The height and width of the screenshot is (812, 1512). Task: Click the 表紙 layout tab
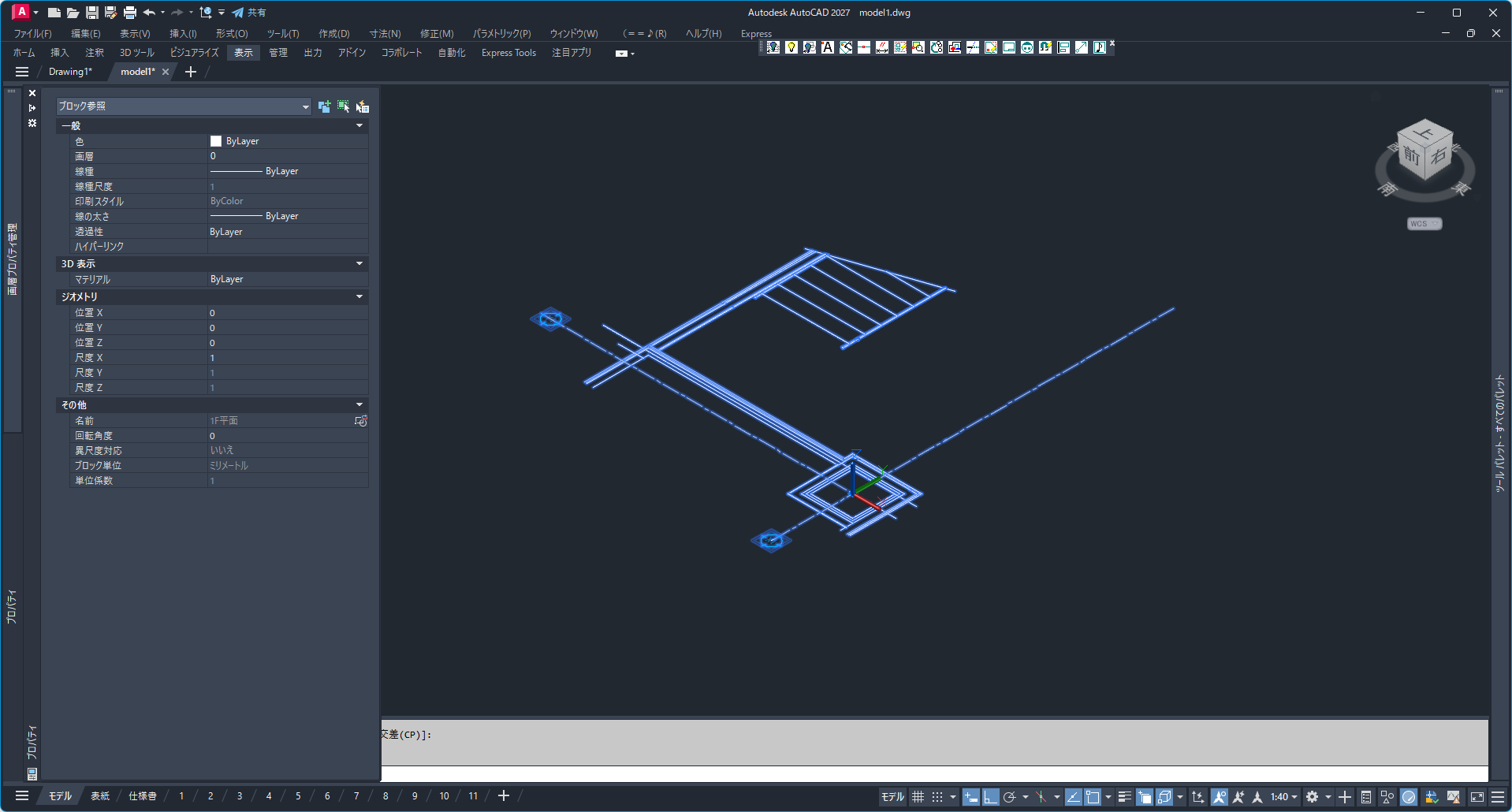(x=100, y=796)
